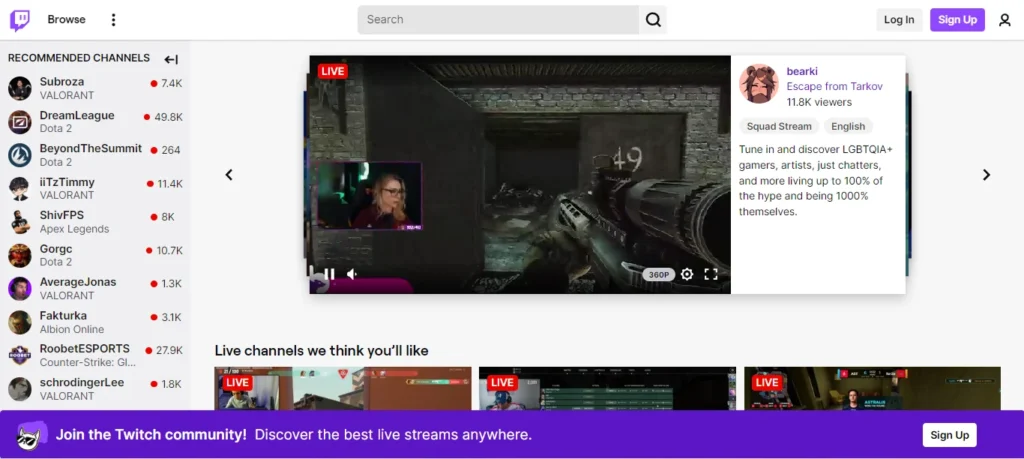This screenshot has width=1024, height=459.
Task: Open bearki's avatar
Action: click(758, 84)
